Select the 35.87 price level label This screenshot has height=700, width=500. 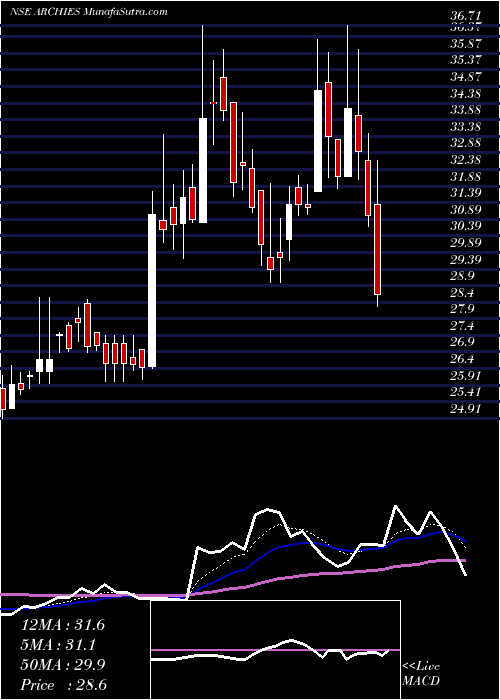coord(466,44)
